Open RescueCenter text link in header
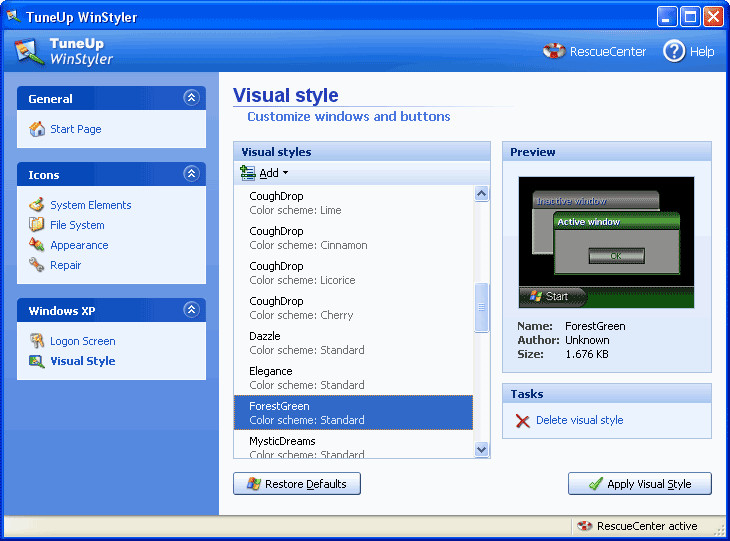Image resolution: width=730 pixels, height=541 pixels. coord(608,51)
